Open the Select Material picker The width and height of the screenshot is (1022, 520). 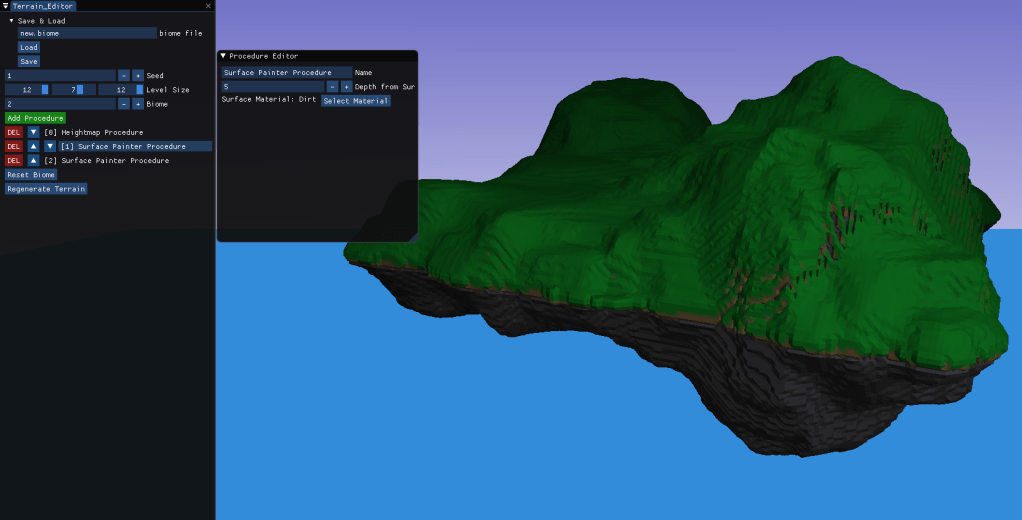(x=355, y=101)
